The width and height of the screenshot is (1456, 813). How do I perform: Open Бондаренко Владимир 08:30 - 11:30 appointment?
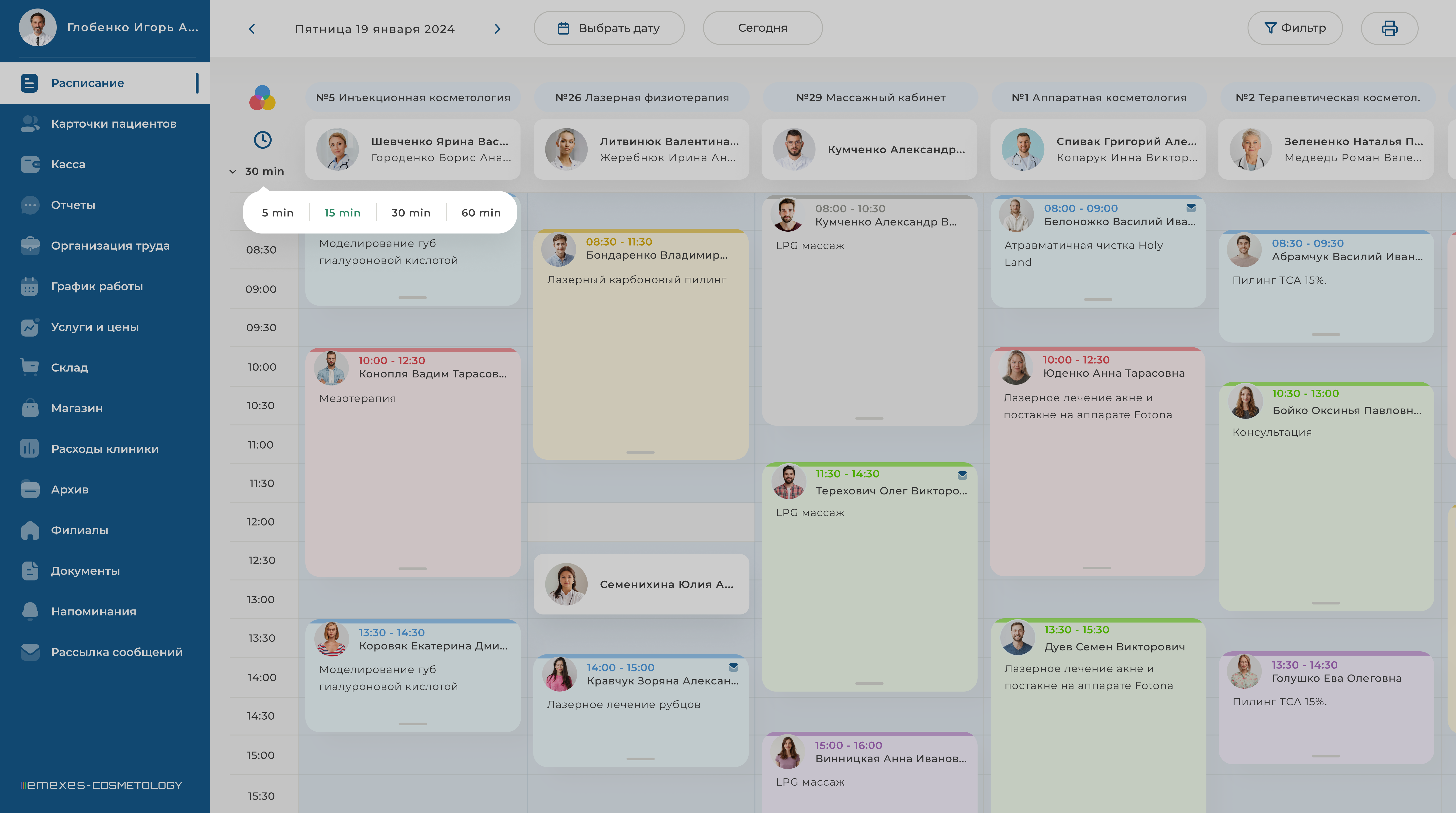point(641,344)
